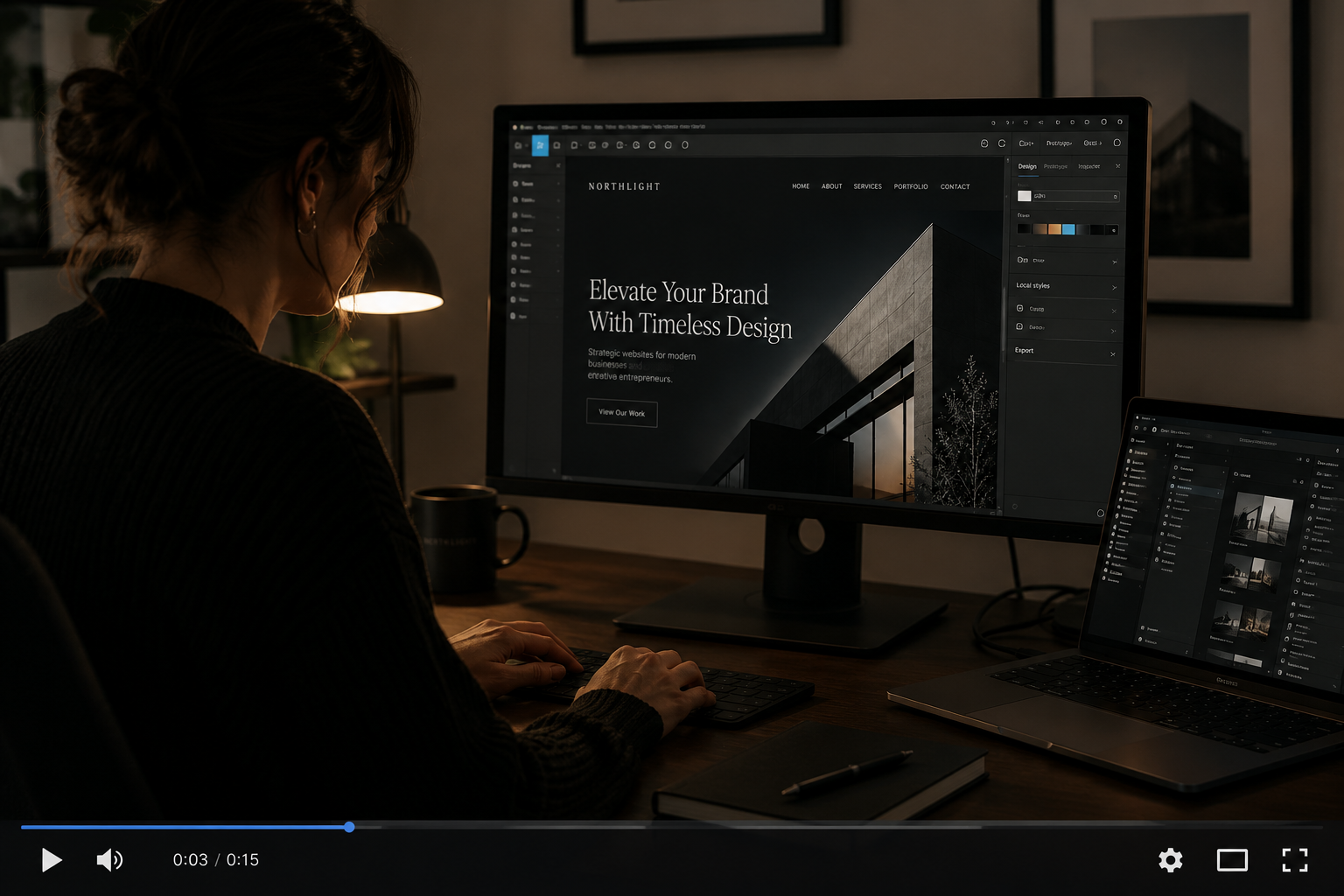Select highlighted blue tool in monitor toolbar
This screenshot has height=896, width=1344.
[x=540, y=145]
